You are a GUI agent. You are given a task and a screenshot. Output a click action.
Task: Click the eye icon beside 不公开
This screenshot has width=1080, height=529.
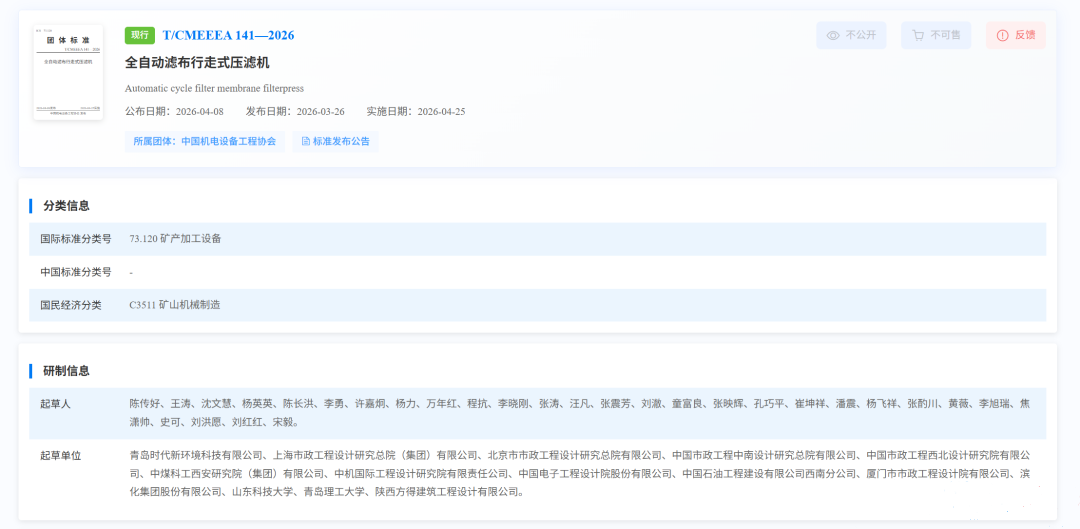(x=833, y=35)
